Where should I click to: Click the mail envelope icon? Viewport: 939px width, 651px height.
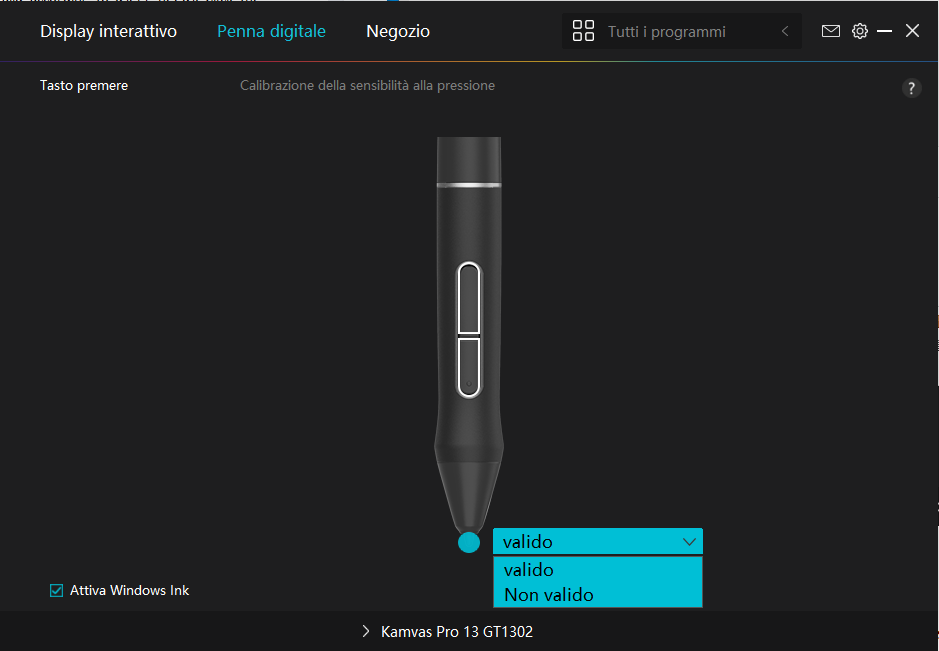[x=830, y=31]
